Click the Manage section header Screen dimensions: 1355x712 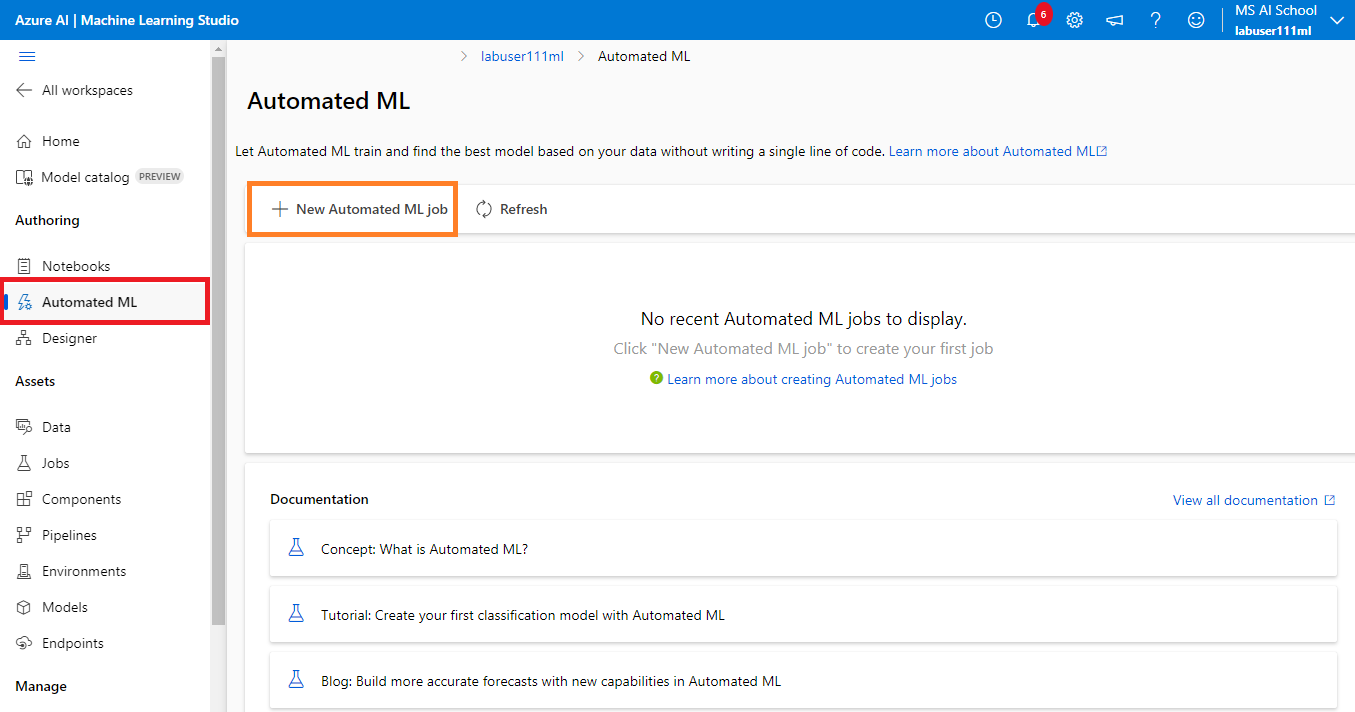(41, 686)
